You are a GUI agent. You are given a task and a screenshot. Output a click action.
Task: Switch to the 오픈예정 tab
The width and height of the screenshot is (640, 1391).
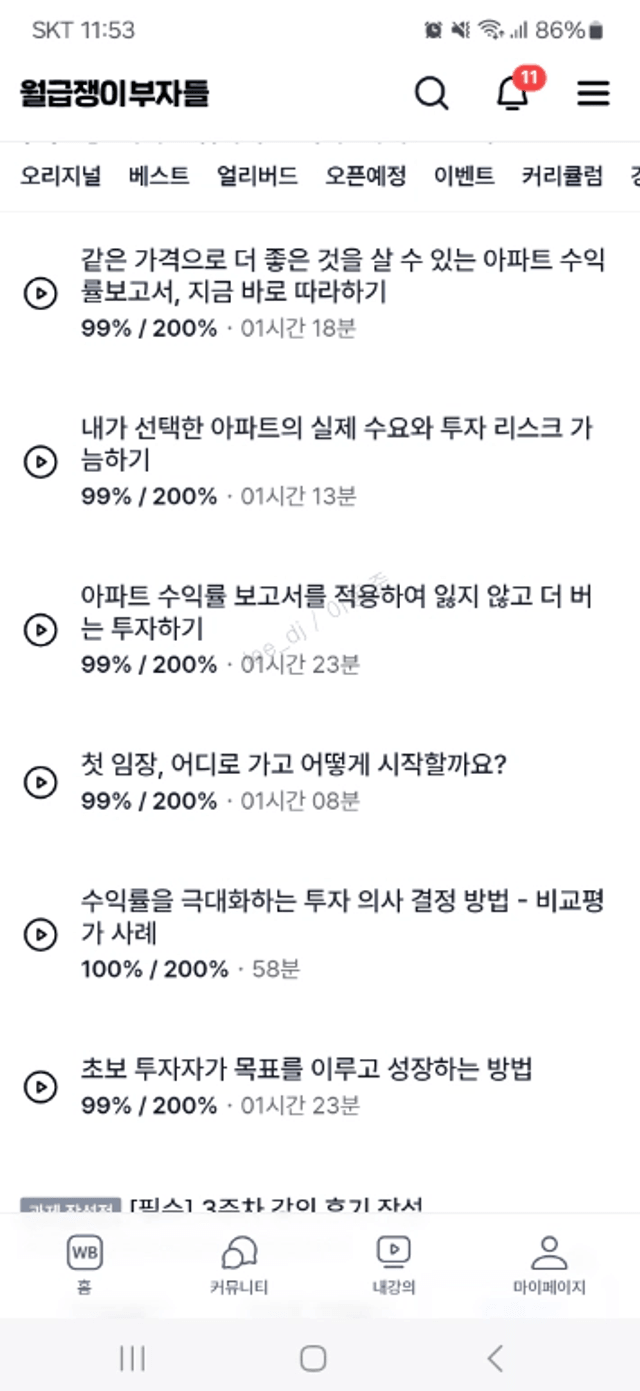point(365,177)
